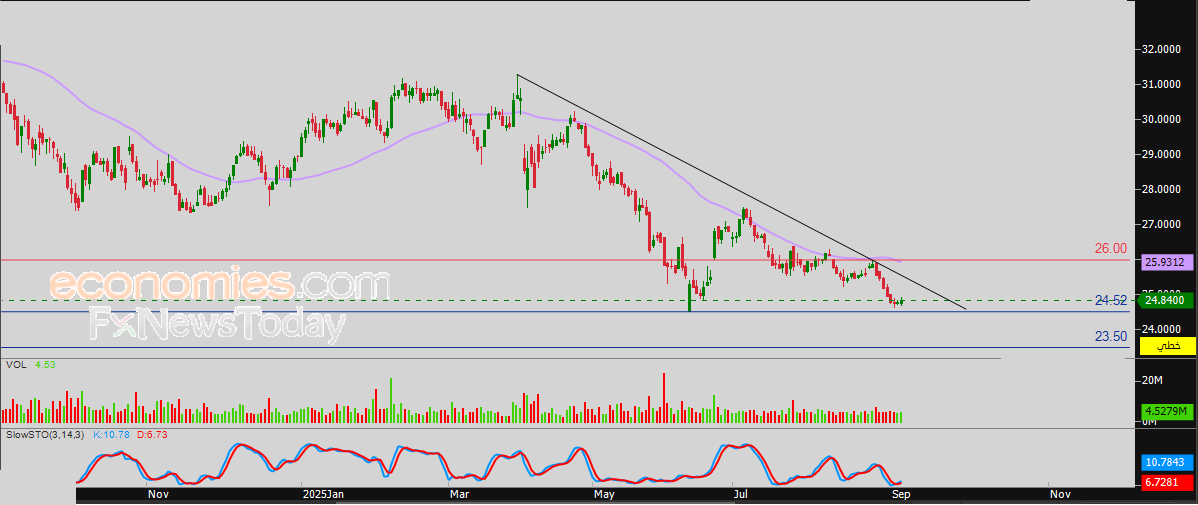Click the Nov date label before 2025Jan
Screen dimensions: 1198x505
point(157,495)
